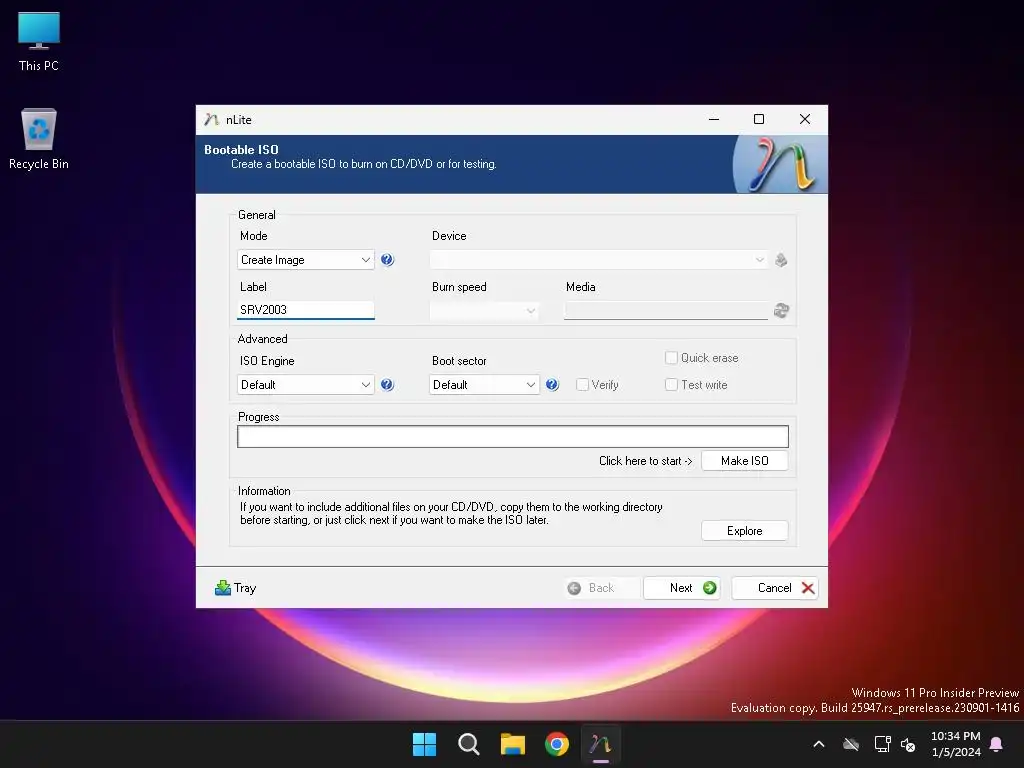Refresh the Media info icon

coord(781,310)
